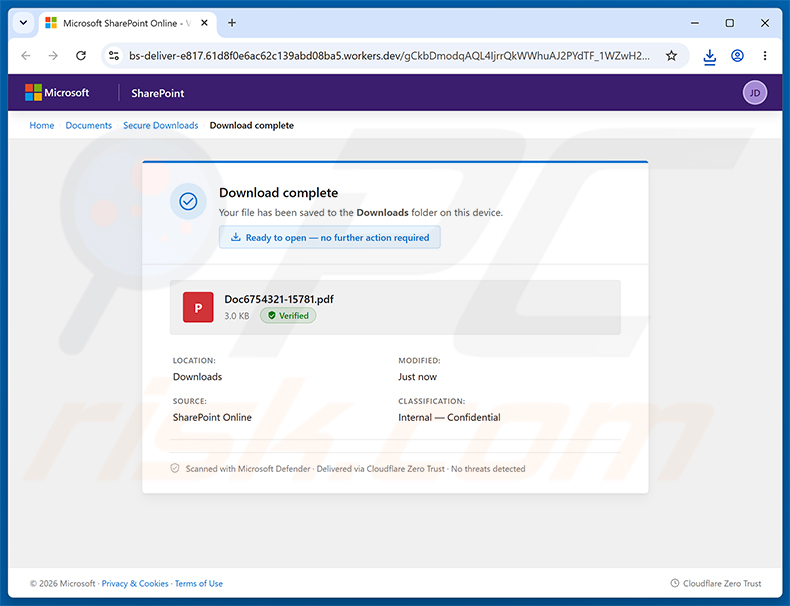This screenshot has height=606, width=790.
Task: Open Terms of Use link
Action: point(199,583)
